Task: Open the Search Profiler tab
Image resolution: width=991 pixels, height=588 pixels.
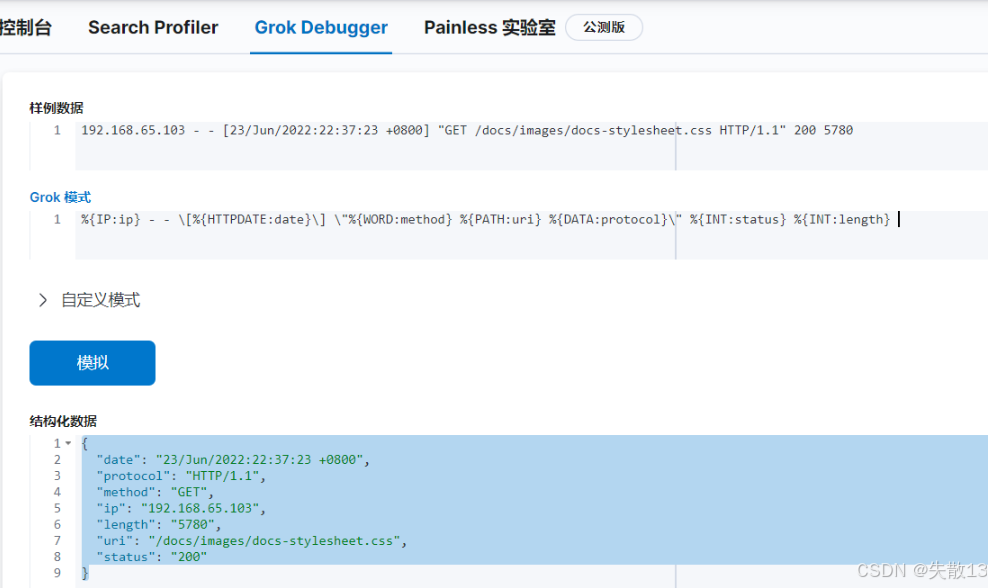Action: pyautogui.click(x=153, y=27)
